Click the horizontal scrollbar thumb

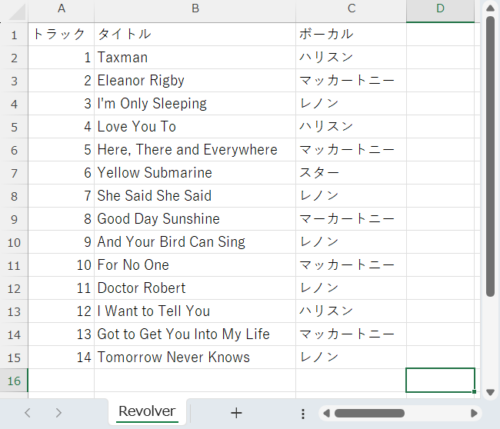pos(369,413)
